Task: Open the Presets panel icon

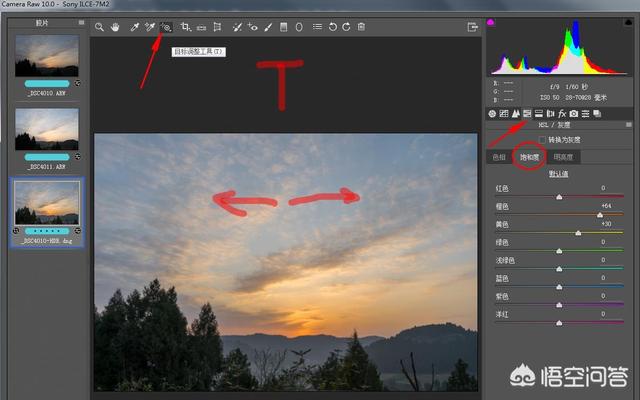Action: click(x=585, y=114)
